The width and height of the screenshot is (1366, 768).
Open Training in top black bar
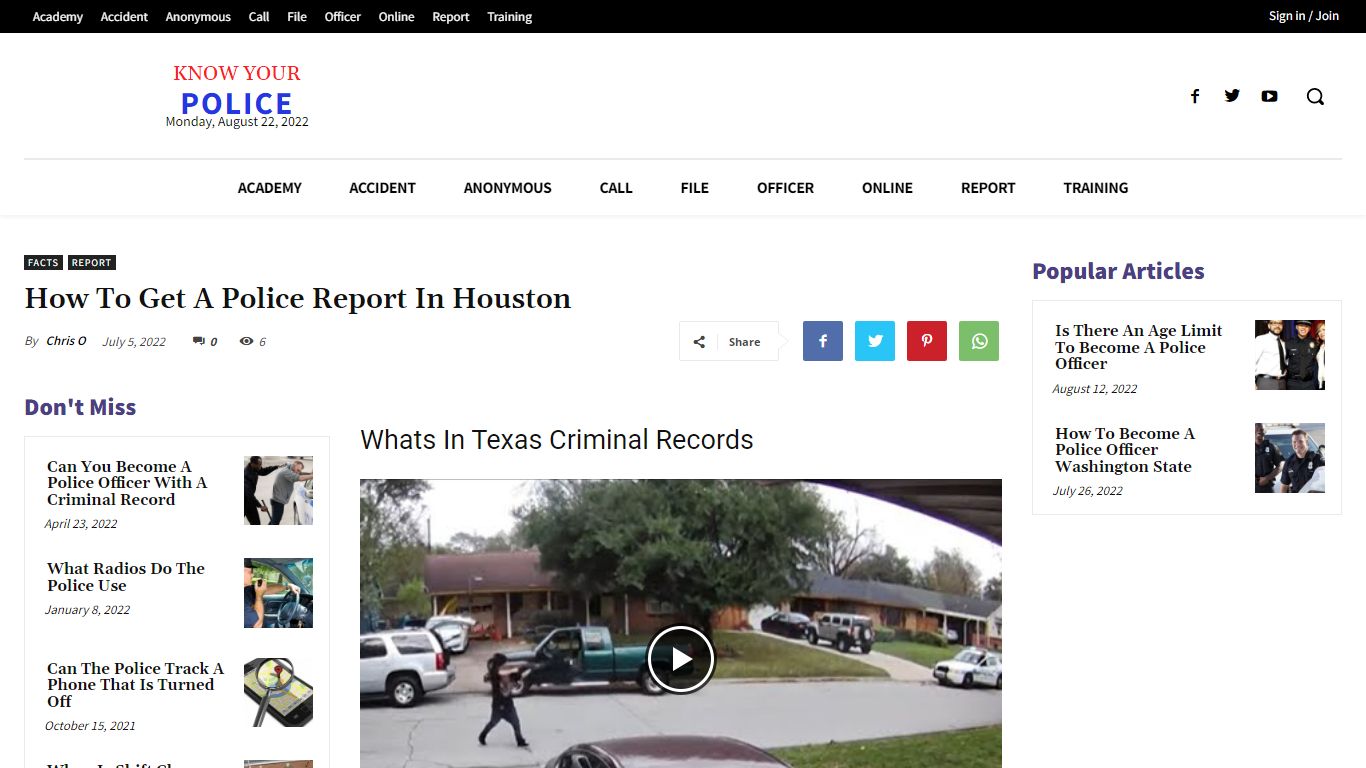(510, 16)
